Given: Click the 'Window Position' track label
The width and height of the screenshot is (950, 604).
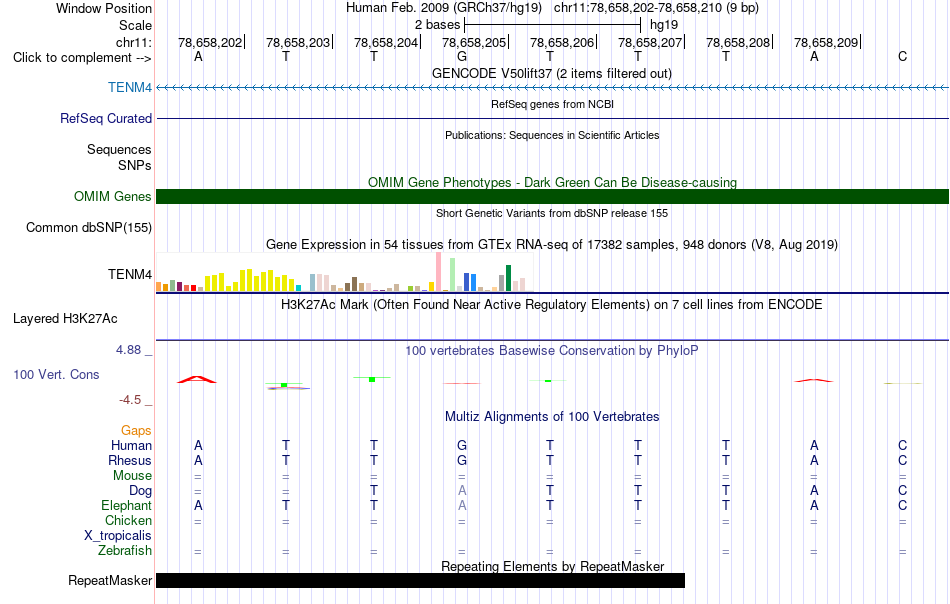Looking at the screenshot, I should [x=104, y=8].
